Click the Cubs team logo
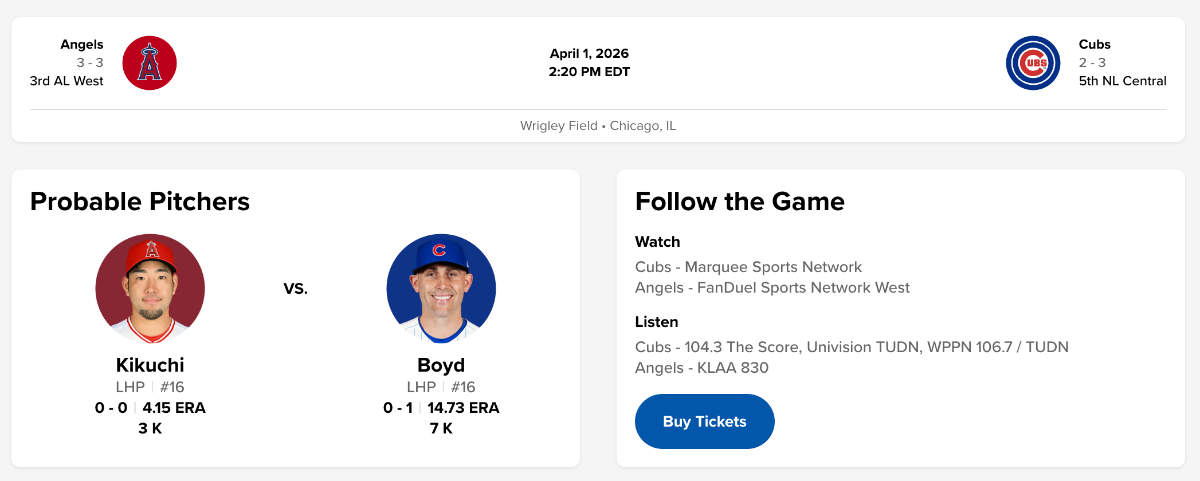 (x=1033, y=63)
